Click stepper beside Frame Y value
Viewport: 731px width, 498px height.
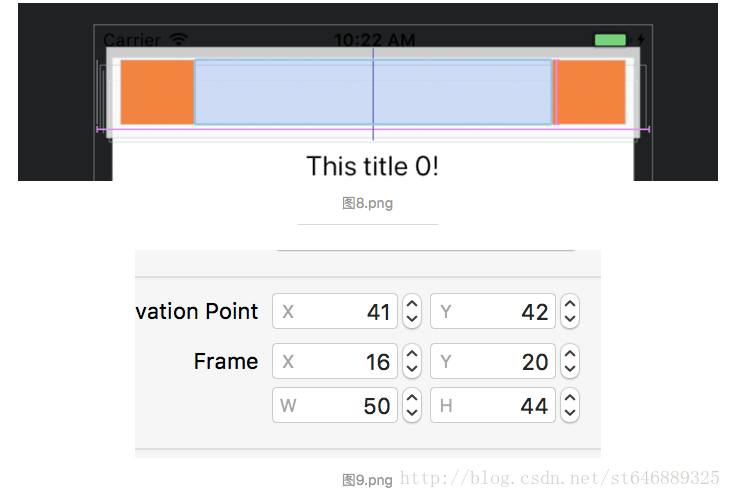click(570, 361)
